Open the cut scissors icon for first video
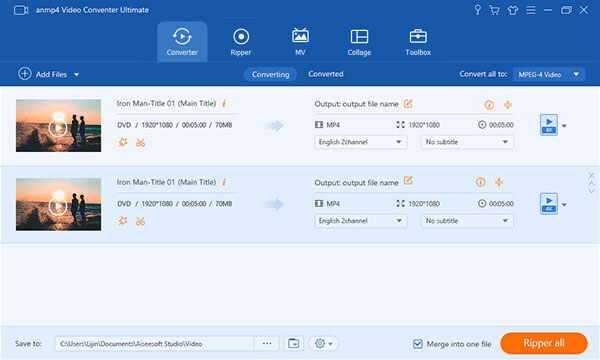 coord(140,143)
